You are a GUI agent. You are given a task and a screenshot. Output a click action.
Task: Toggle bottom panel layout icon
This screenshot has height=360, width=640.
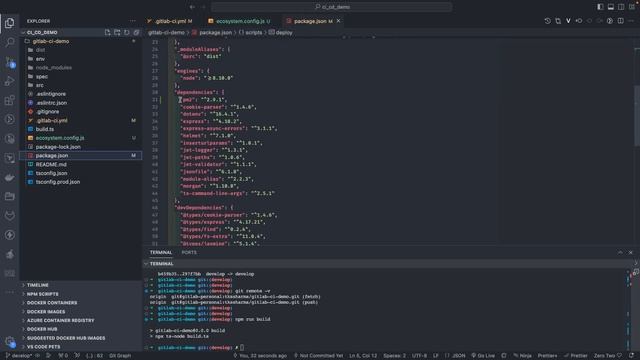click(x=611, y=7)
